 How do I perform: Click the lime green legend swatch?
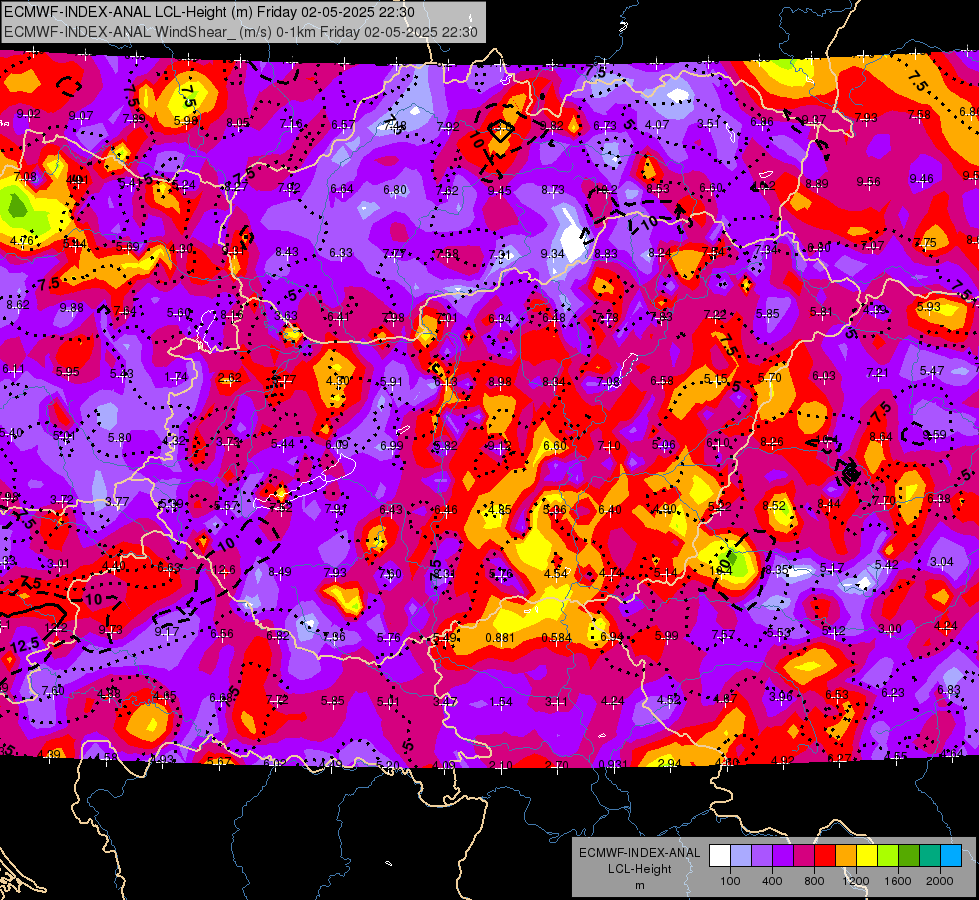[x=888, y=856]
